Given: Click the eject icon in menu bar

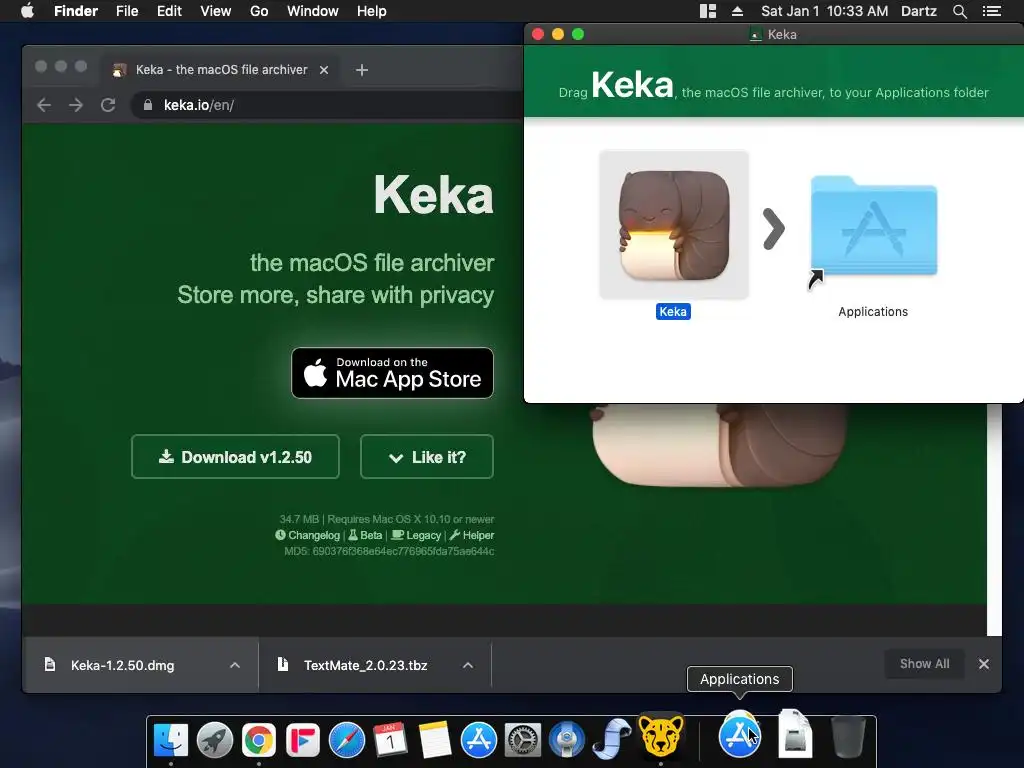Looking at the screenshot, I should (x=737, y=11).
